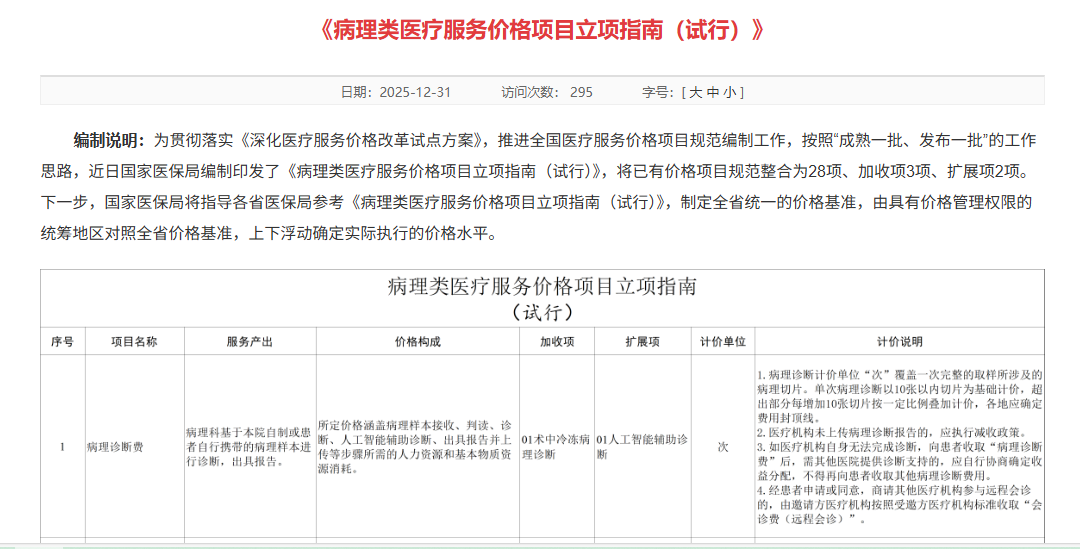
Task: Click the 01术中冷冻病理诊断 surcharge cell
Action: click(556, 446)
